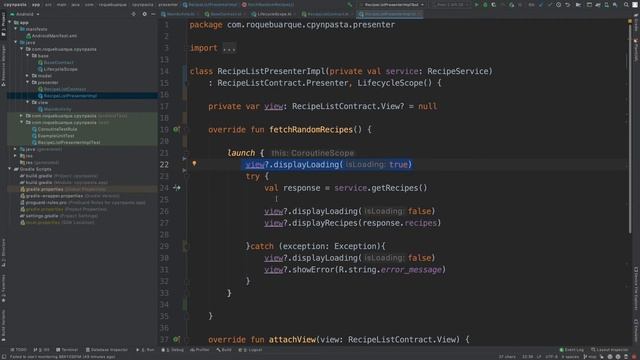
Task: Run the selected configuration with green play icon
Action: (476, 5)
